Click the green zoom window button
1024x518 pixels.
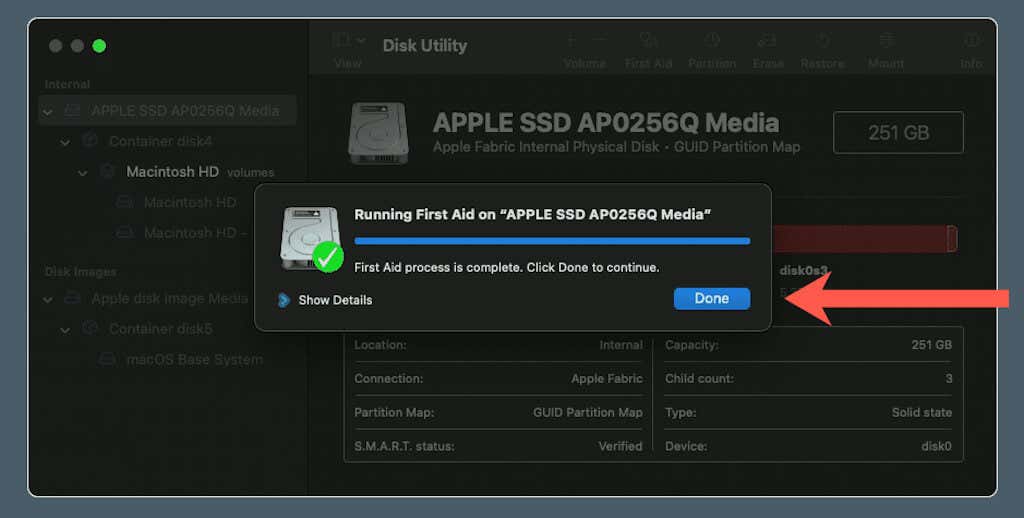tap(99, 46)
